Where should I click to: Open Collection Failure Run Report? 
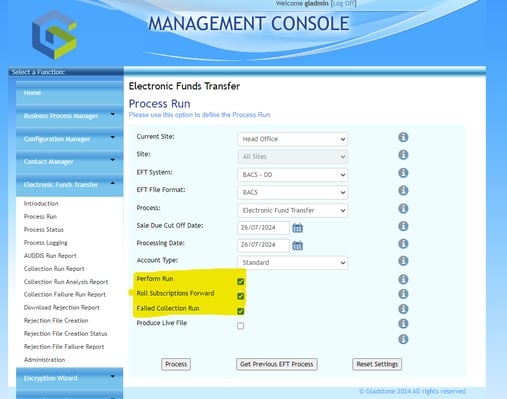coord(65,294)
